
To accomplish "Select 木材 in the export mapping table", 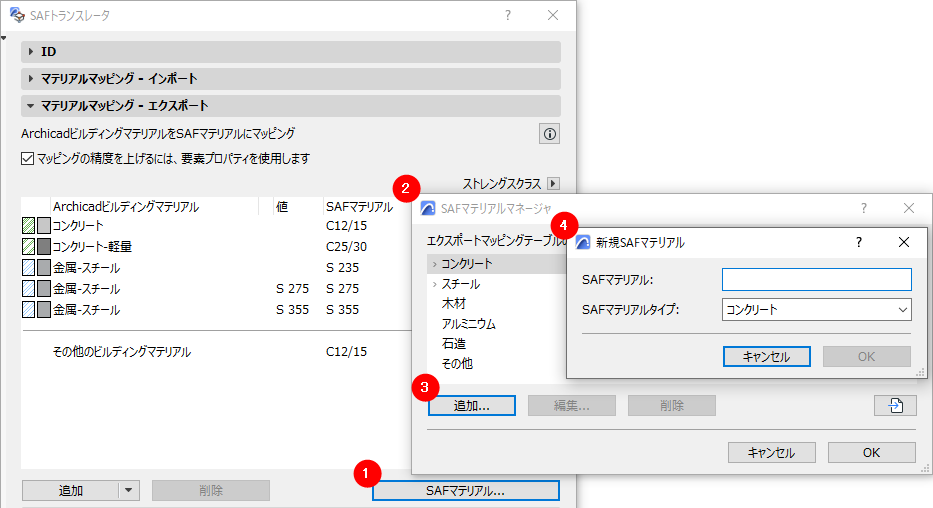I will coord(453,303).
